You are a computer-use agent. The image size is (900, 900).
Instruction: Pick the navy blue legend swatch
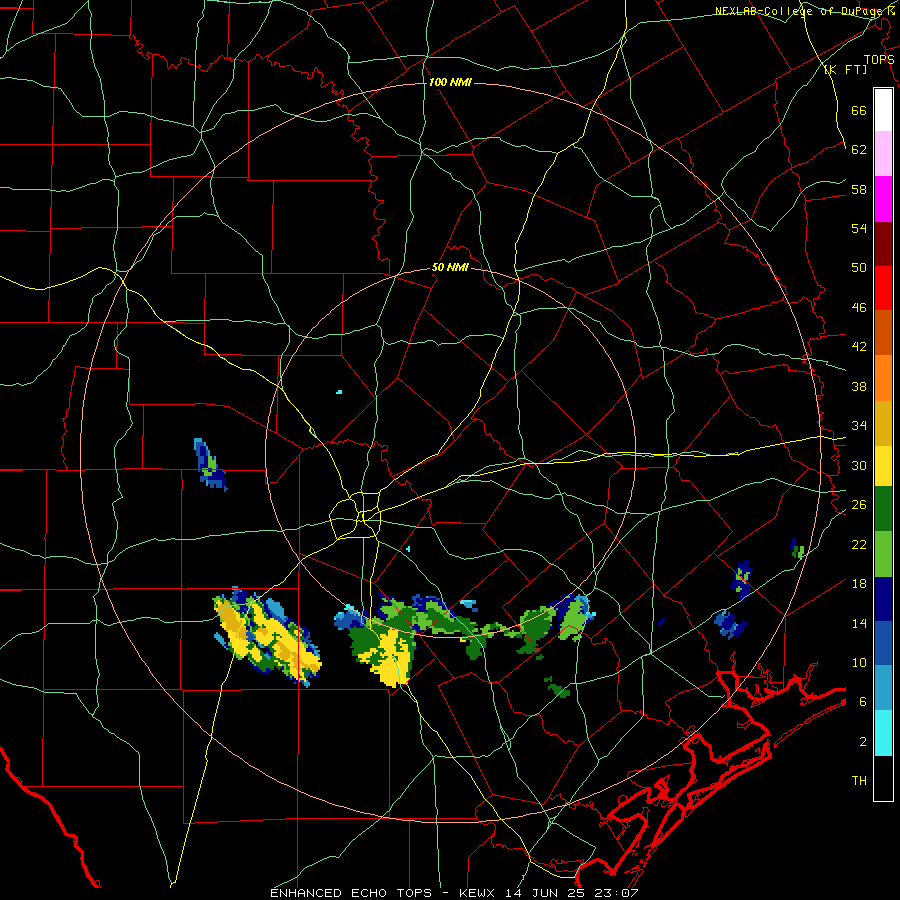click(x=883, y=599)
